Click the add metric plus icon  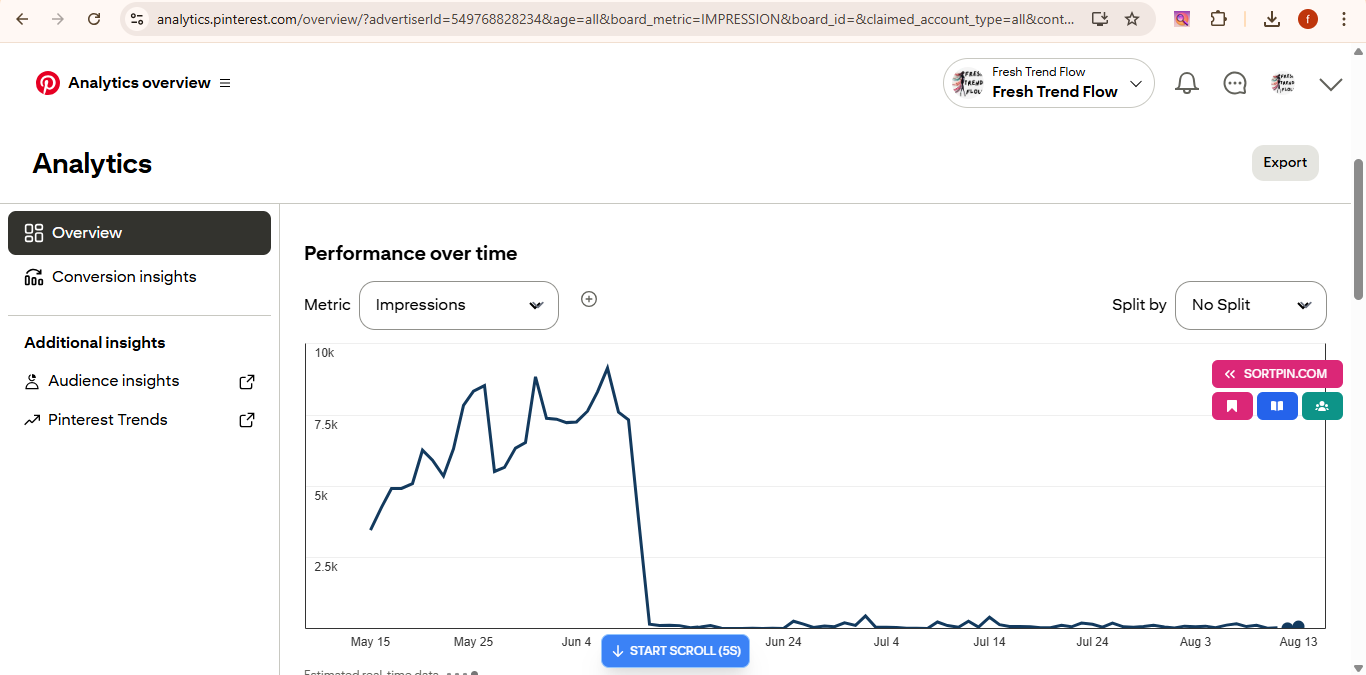point(589,299)
